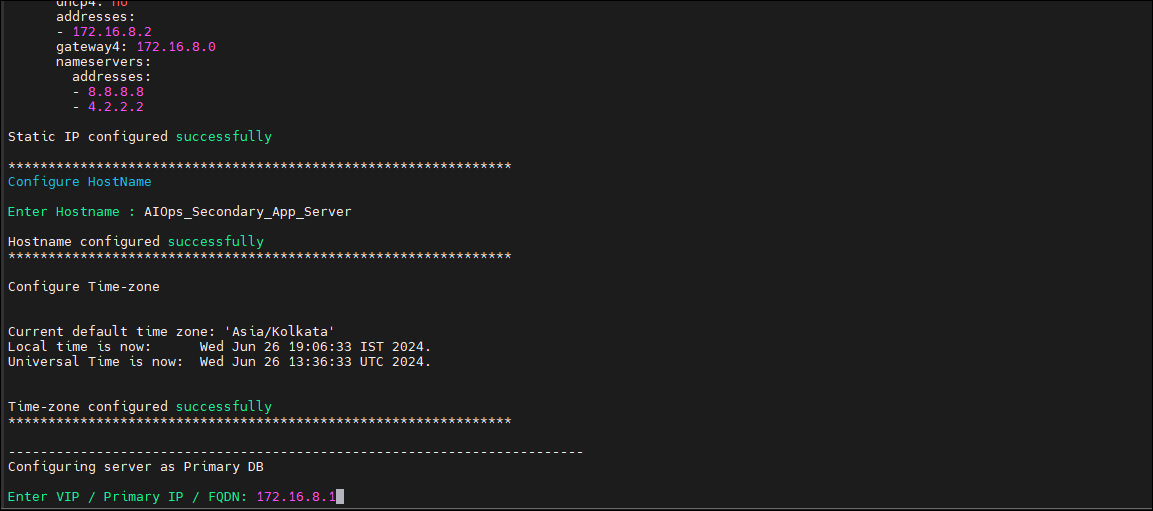Click the local time IST line
Image resolution: width=1153 pixels, height=511 pixels.
pyautogui.click(x=219, y=346)
